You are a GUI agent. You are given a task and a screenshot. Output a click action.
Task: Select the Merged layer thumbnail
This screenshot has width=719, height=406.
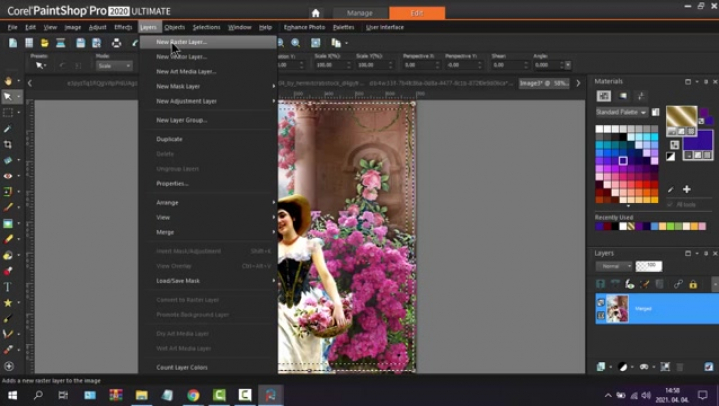pos(617,308)
